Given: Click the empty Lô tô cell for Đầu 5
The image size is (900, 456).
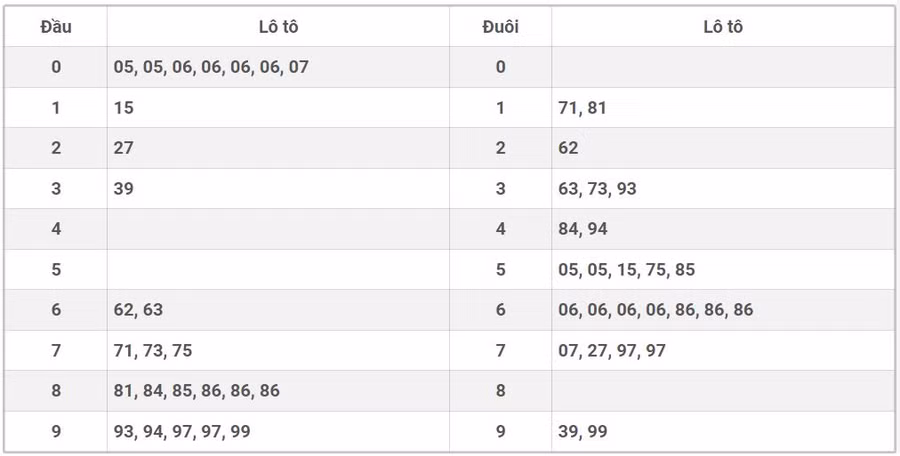Looking at the screenshot, I should (278, 270).
